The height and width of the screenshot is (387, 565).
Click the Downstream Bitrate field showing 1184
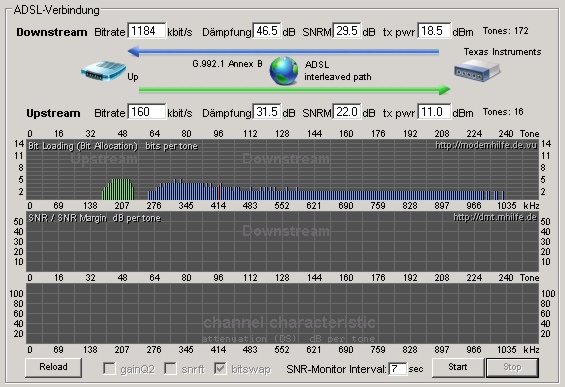coord(147,31)
